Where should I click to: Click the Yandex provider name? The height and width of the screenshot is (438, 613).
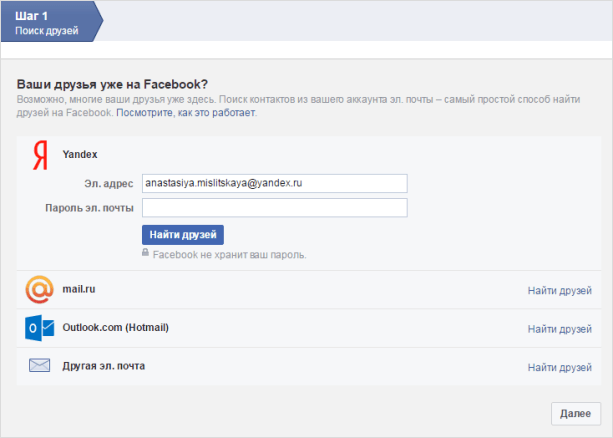point(80,154)
